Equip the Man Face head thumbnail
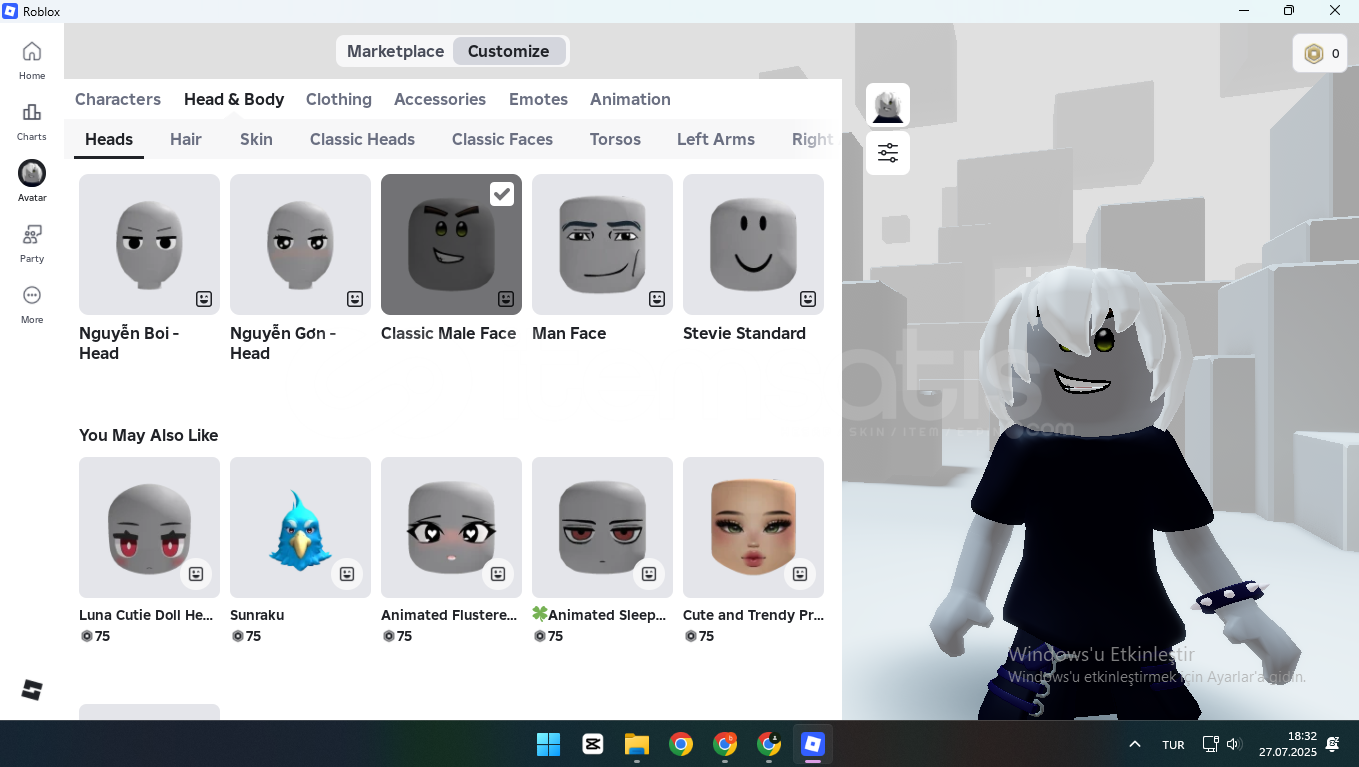The width and height of the screenshot is (1359, 767). click(x=602, y=244)
